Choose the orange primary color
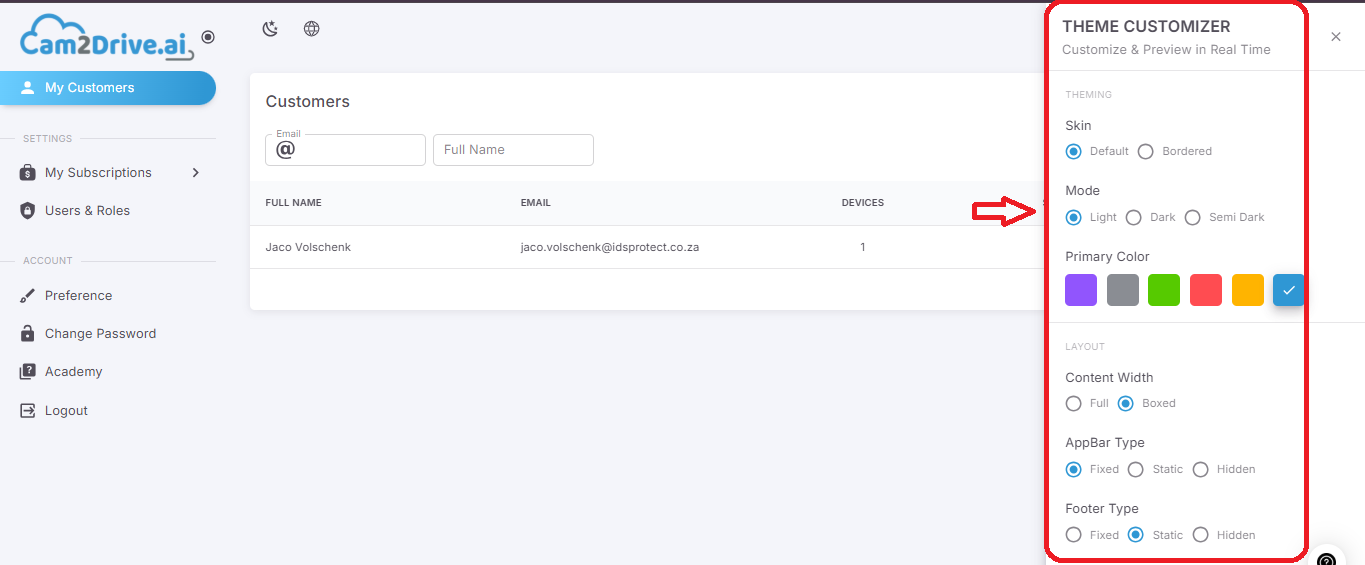This screenshot has height=565, width=1365. 1248,290
